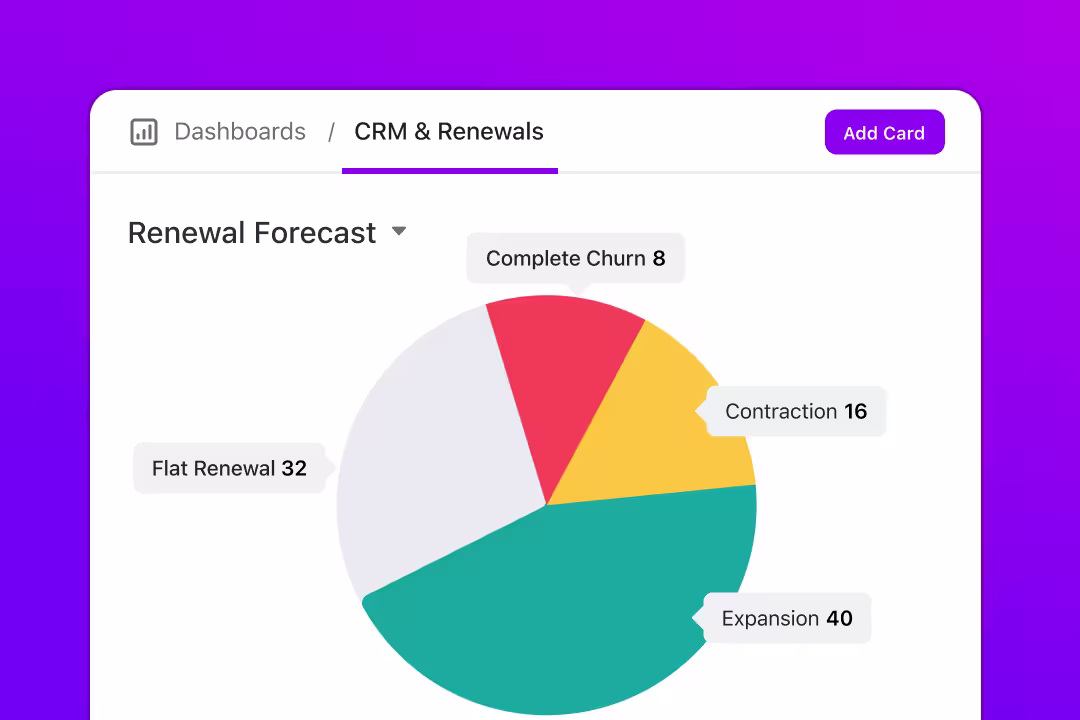Click the purple underline below CRM & Renewals
The width and height of the screenshot is (1080, 720).
(x=449, y=171)
